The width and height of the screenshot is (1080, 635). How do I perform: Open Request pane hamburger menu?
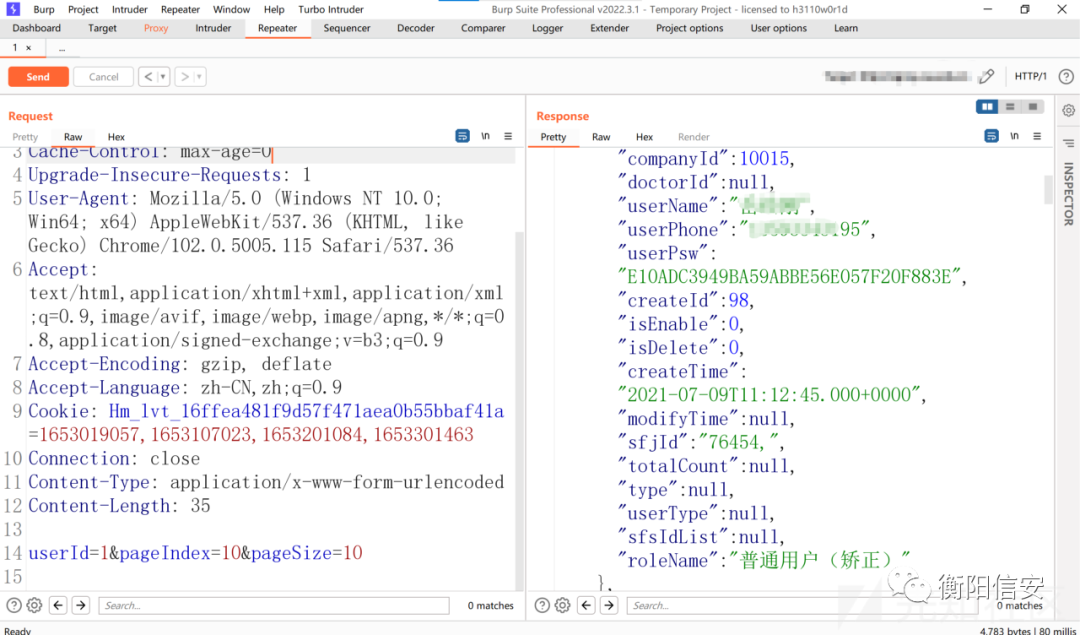[508, 136]
